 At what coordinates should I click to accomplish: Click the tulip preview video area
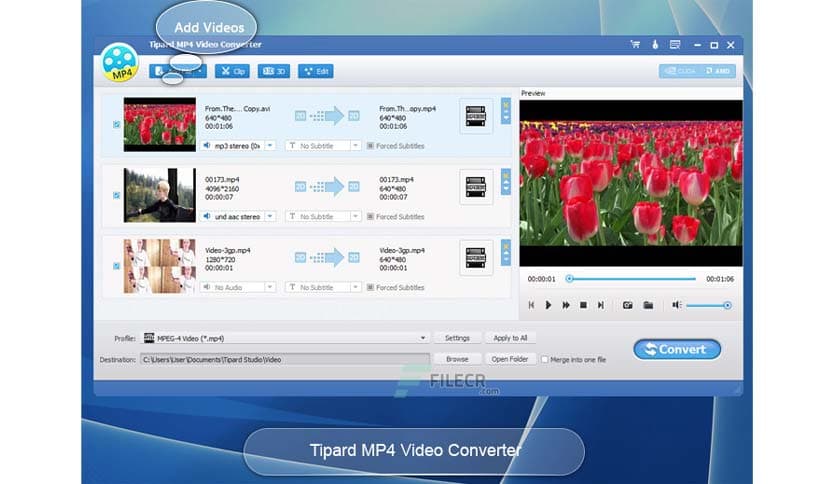(631, 183)
